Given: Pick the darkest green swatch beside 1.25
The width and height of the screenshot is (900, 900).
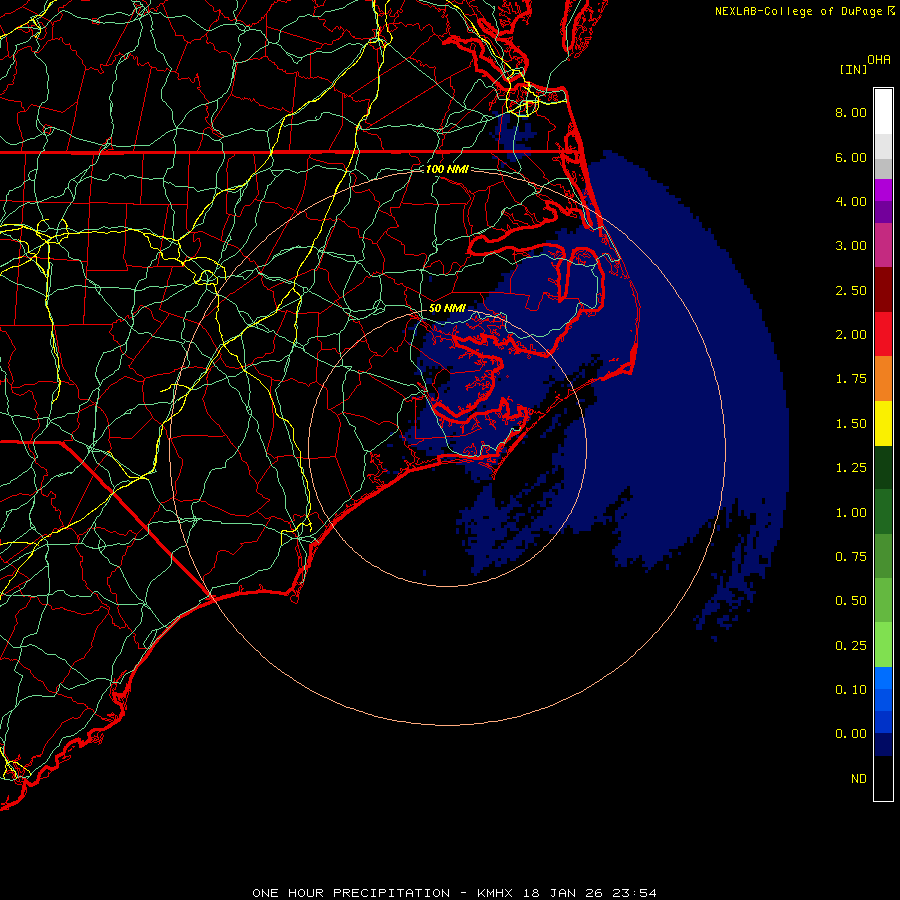Looking at the screenshot, I should 883,467.
